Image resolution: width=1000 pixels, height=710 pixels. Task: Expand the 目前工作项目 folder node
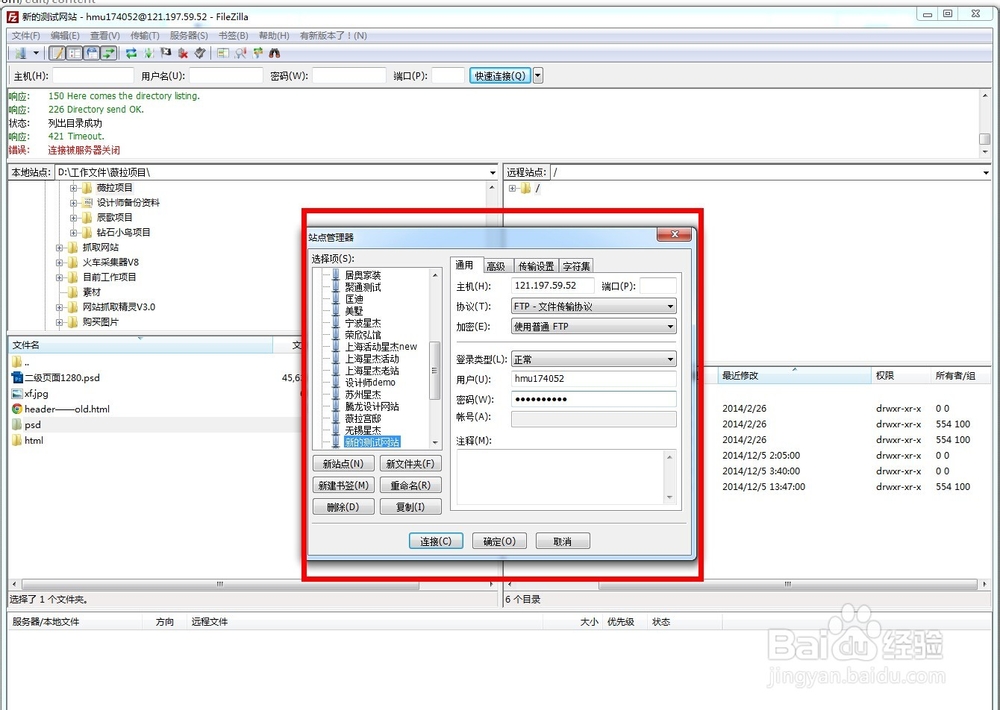tap(59, 277)
